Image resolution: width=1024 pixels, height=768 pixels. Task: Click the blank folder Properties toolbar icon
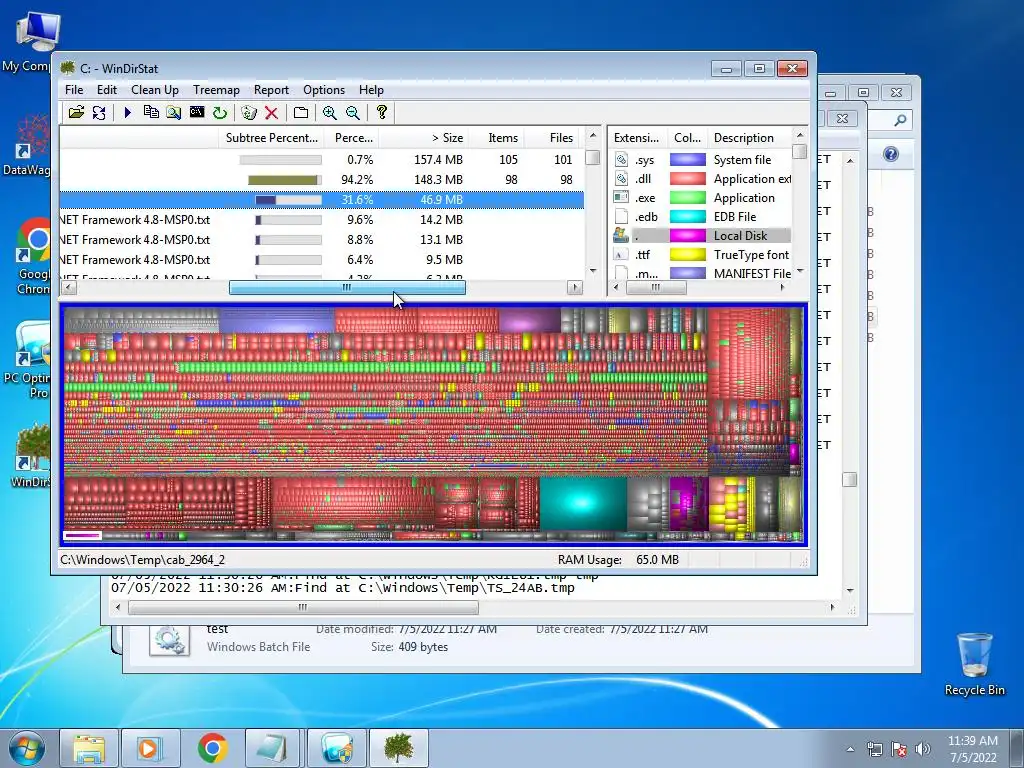tap(300, 112)
